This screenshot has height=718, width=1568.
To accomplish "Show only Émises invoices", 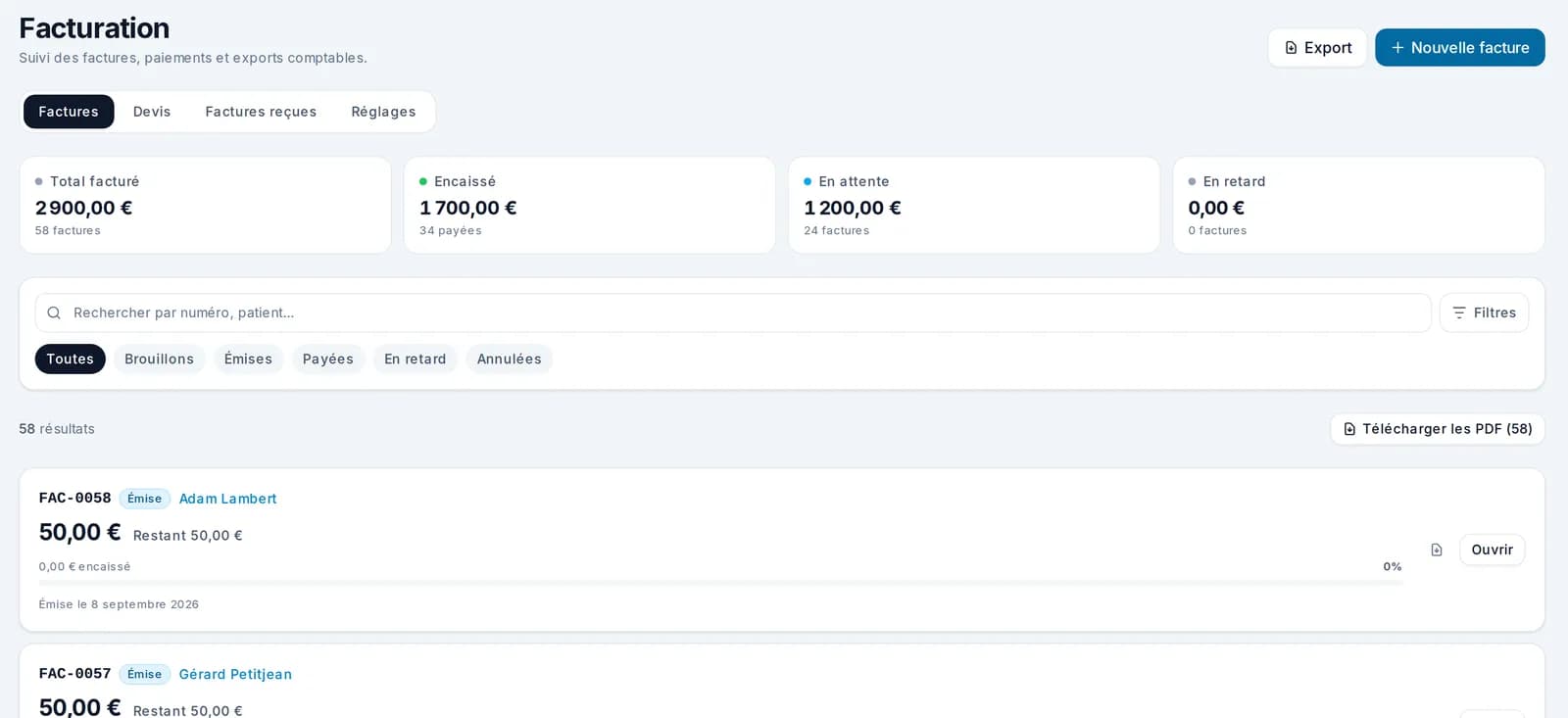I will 248,359.
